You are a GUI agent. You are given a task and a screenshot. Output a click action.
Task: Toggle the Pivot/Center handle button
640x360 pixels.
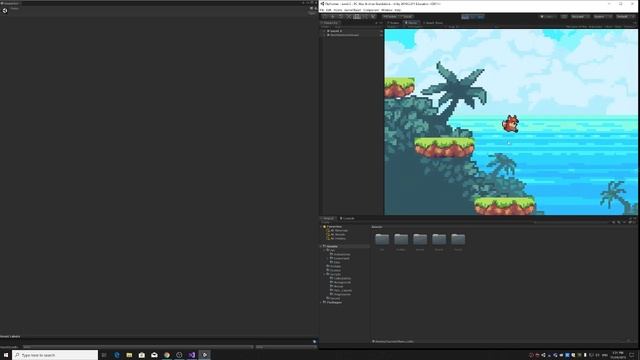390,17
